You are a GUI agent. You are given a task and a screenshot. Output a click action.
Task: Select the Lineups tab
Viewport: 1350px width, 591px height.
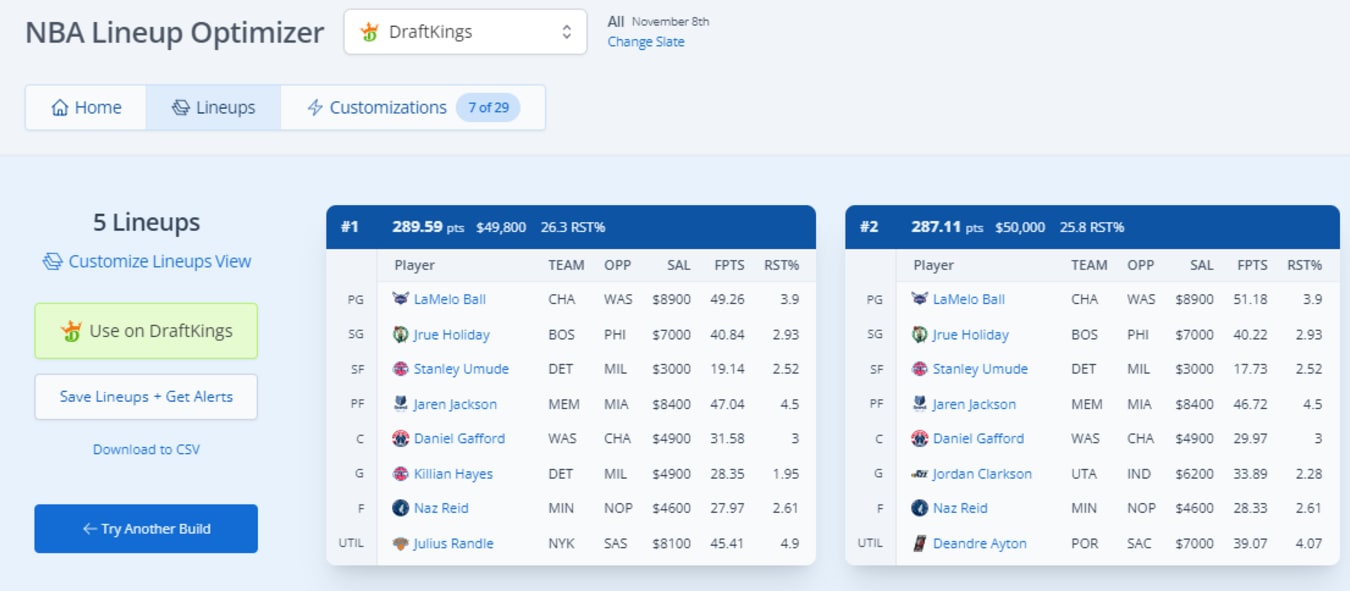[x=213, y=107]
